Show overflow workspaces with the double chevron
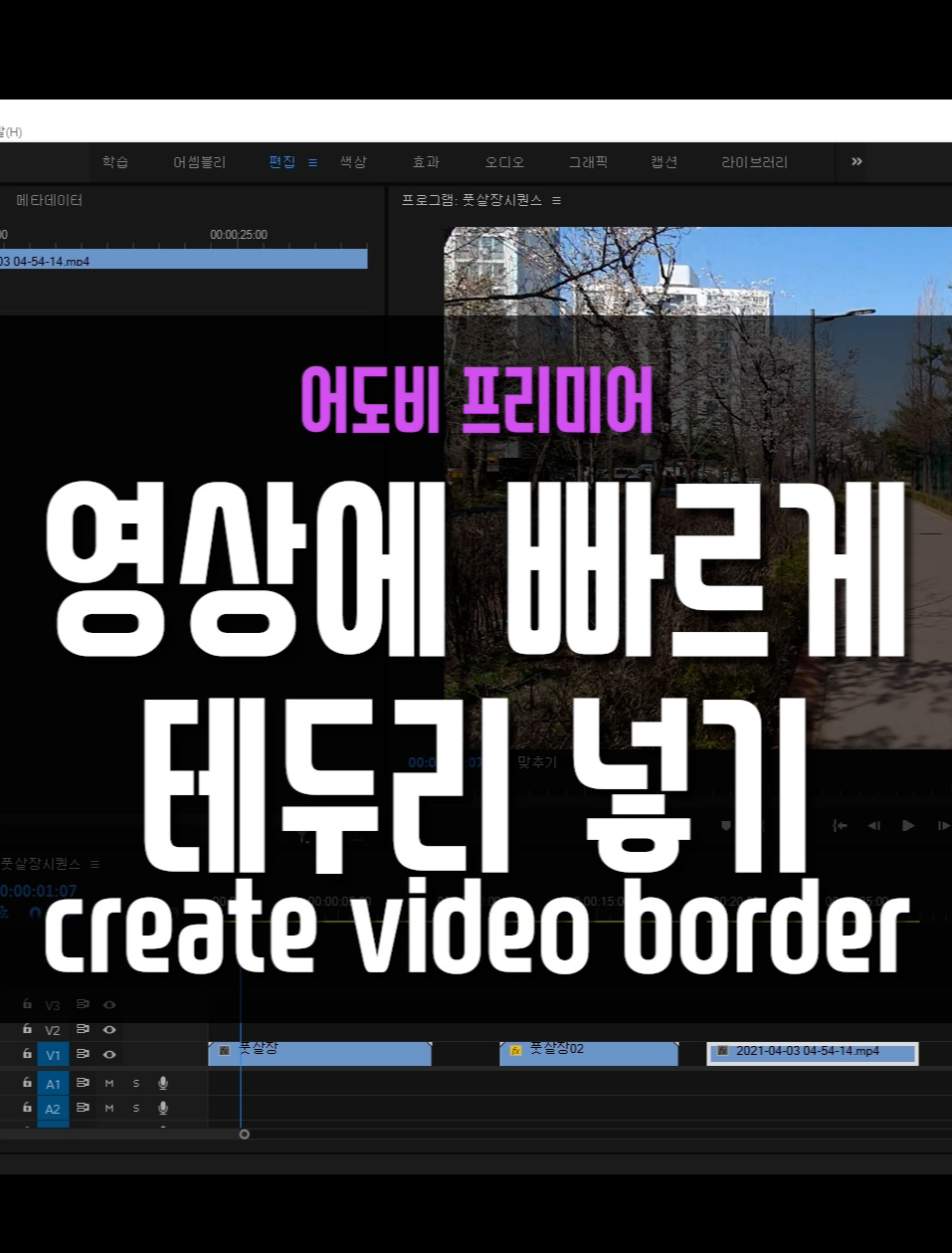 point(857,161)
